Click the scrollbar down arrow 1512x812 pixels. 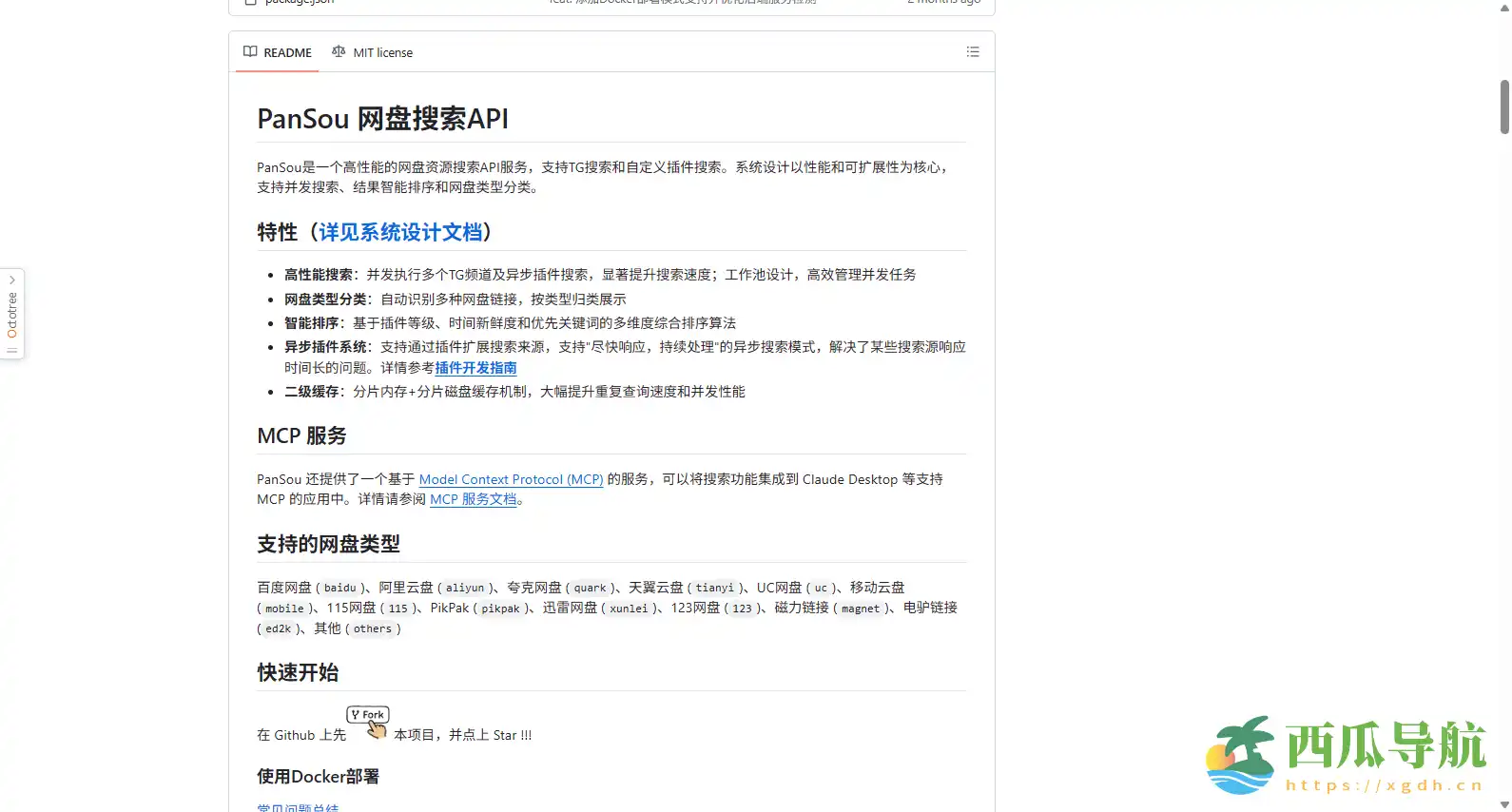coord(1504,805)
